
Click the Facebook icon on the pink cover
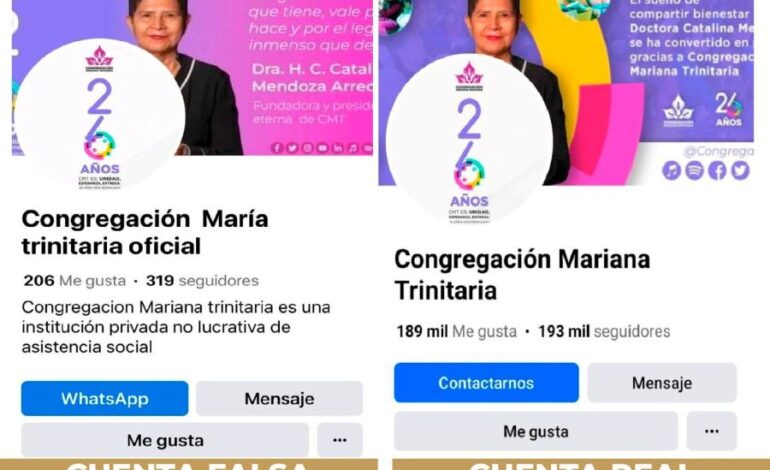277,148
